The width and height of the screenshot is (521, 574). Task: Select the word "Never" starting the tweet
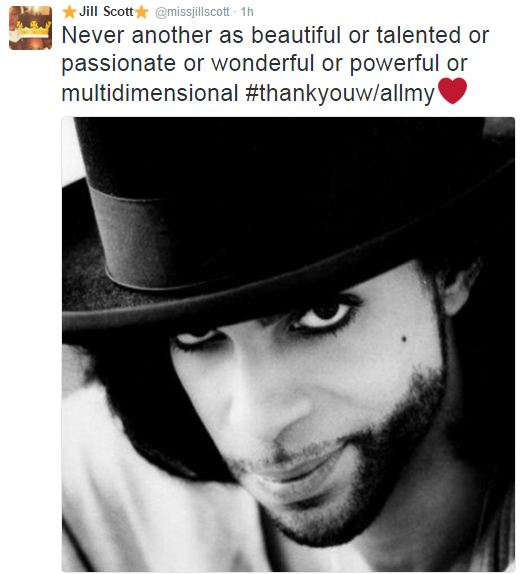pos(93,36)
